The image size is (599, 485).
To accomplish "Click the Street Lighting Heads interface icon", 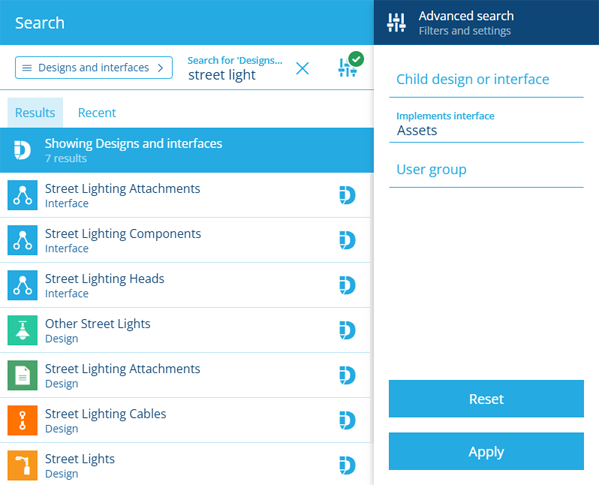I will pyautogui.click(x=23, y=285).
